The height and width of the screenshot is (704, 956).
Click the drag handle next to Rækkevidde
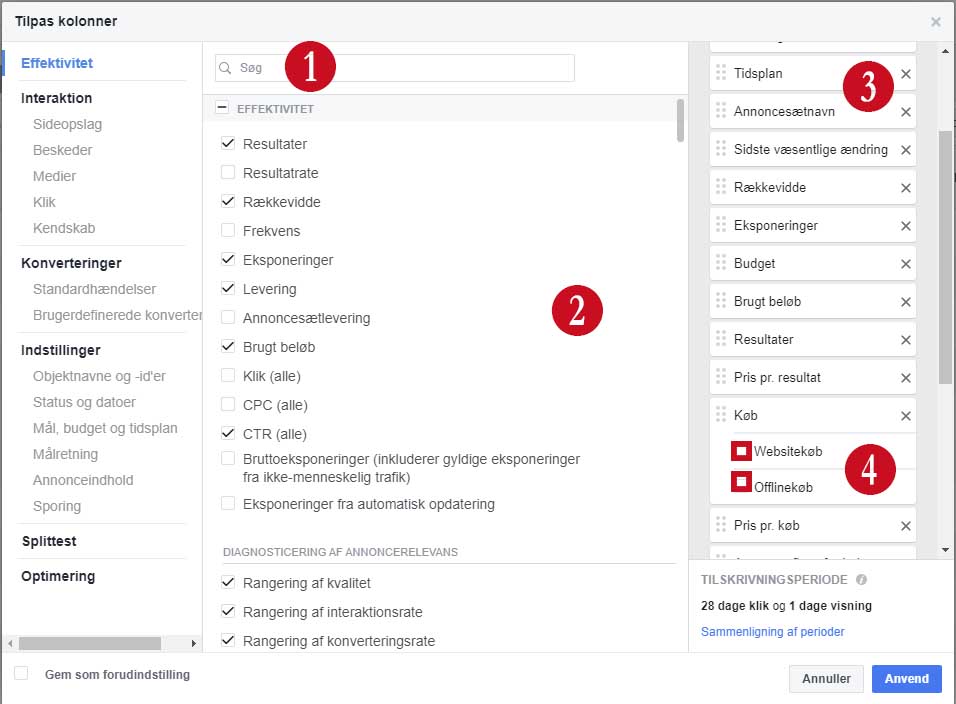pyautogui.click(x=723, y=187)
